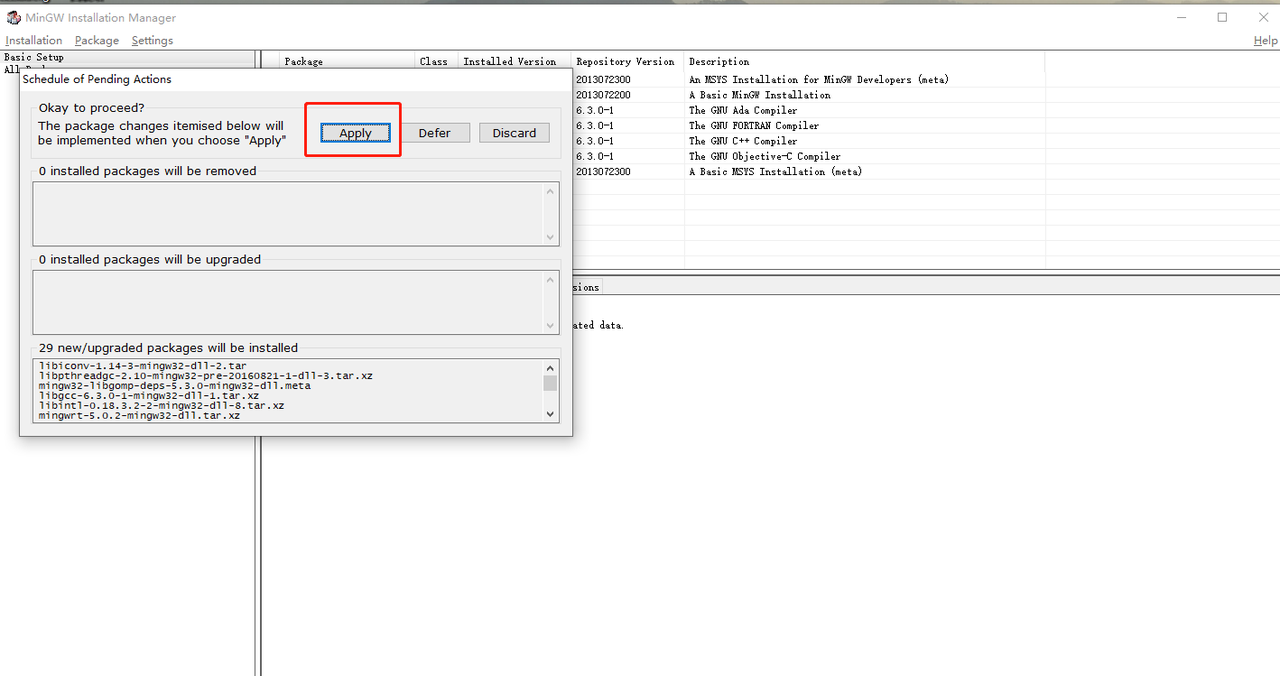Open the Package menu
The width and height of the screenshot is (1280, 676).
[x=97, y=40]
